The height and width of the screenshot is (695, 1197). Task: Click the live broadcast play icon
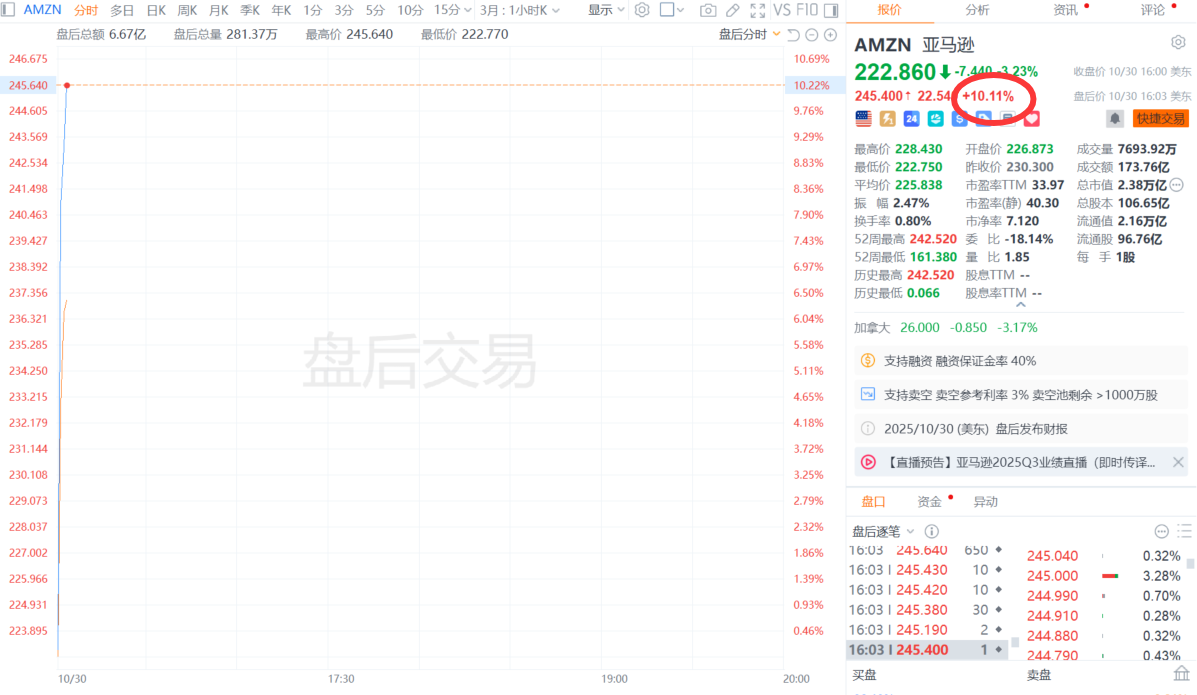tap(868, 462)
